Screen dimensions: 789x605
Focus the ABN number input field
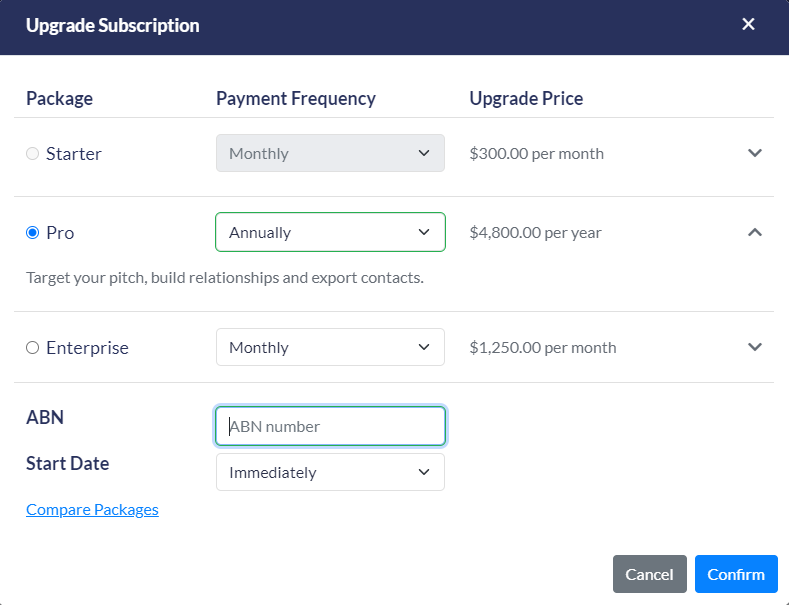tap(330, 426)
